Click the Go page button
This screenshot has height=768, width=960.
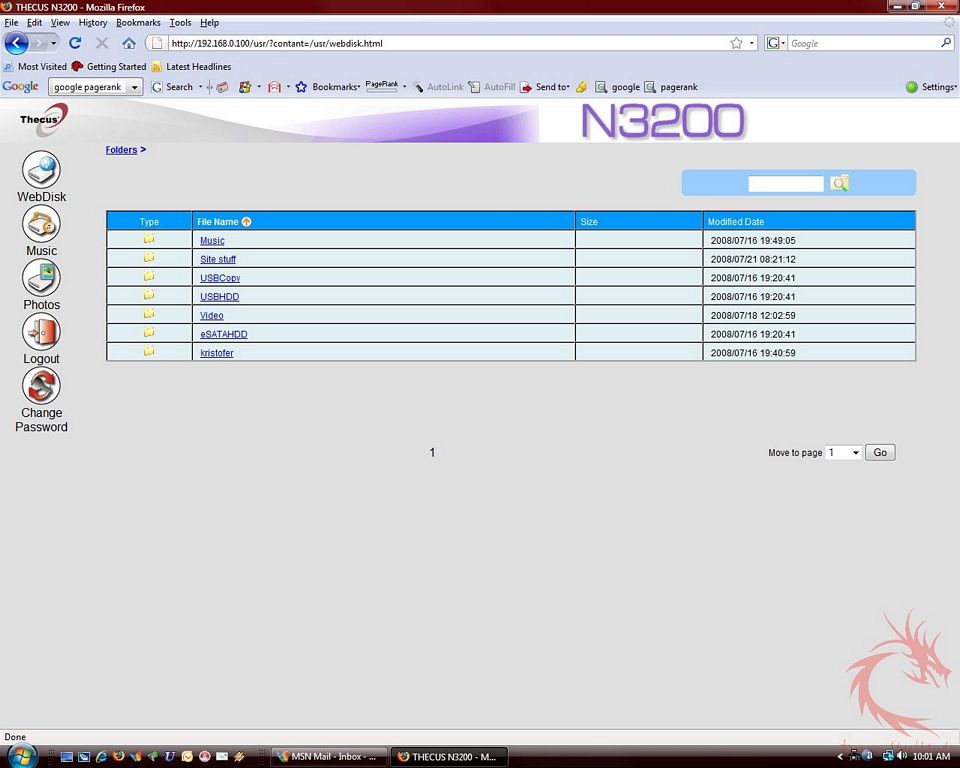coord(880,453)
